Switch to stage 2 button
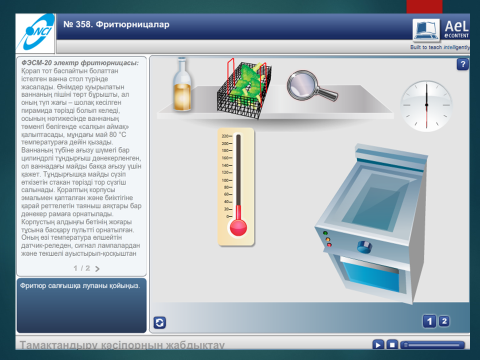 click(x=444, y=321)
